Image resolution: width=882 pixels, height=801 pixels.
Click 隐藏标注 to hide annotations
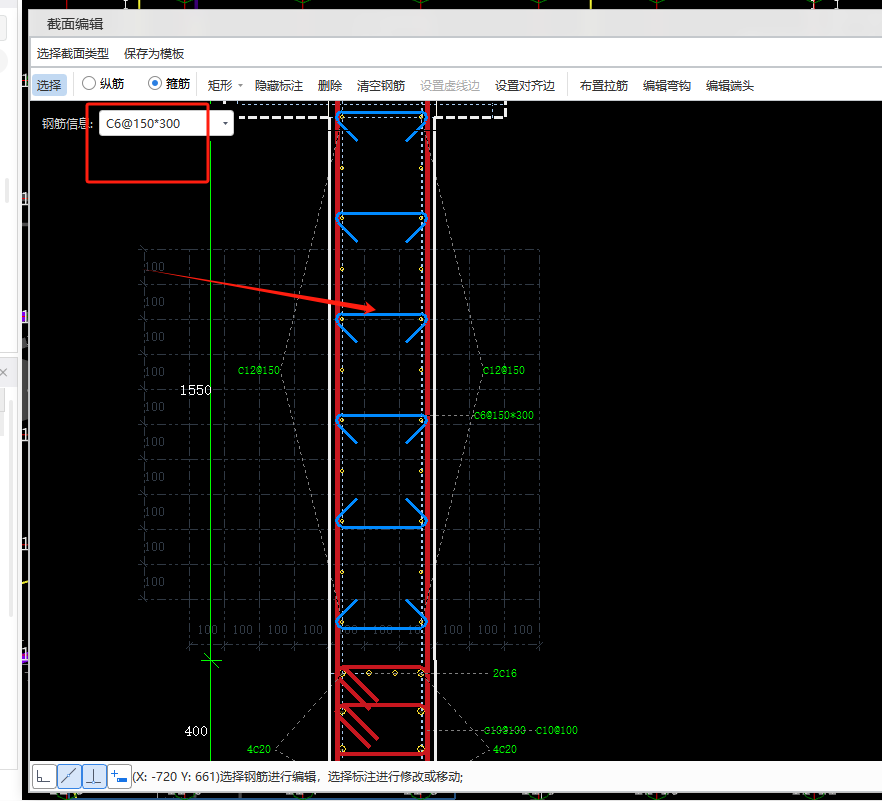point(278,86)
